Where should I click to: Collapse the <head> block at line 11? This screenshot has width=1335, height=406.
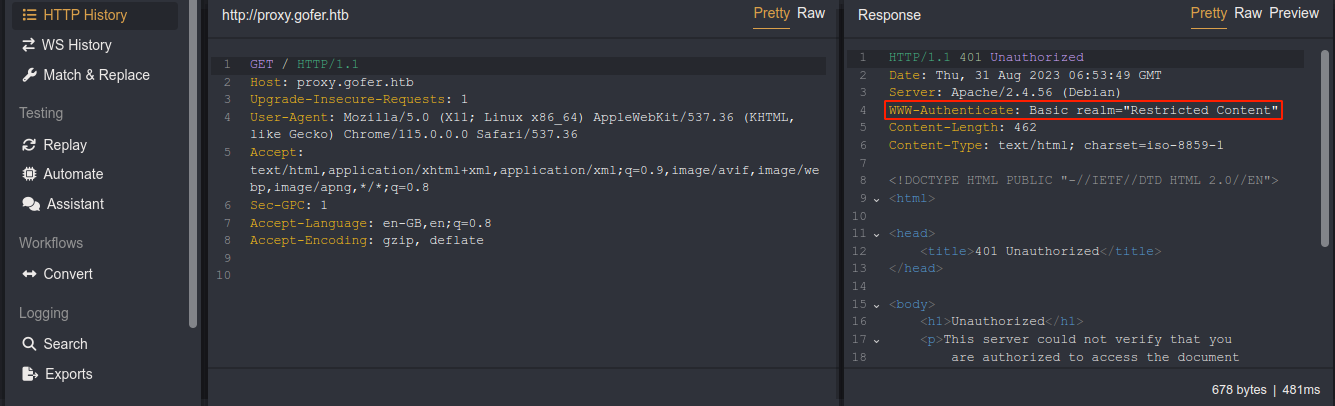click(x=877, y=234)
